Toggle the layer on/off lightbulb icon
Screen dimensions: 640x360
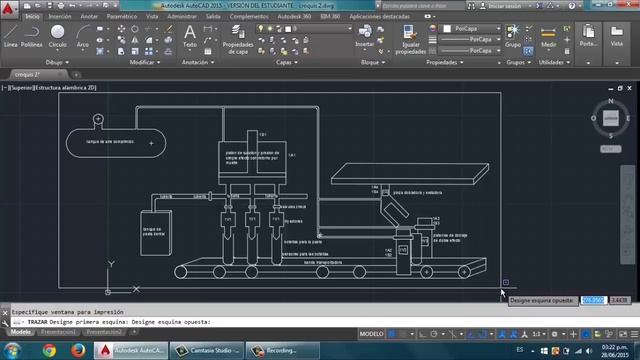(261, 29)
